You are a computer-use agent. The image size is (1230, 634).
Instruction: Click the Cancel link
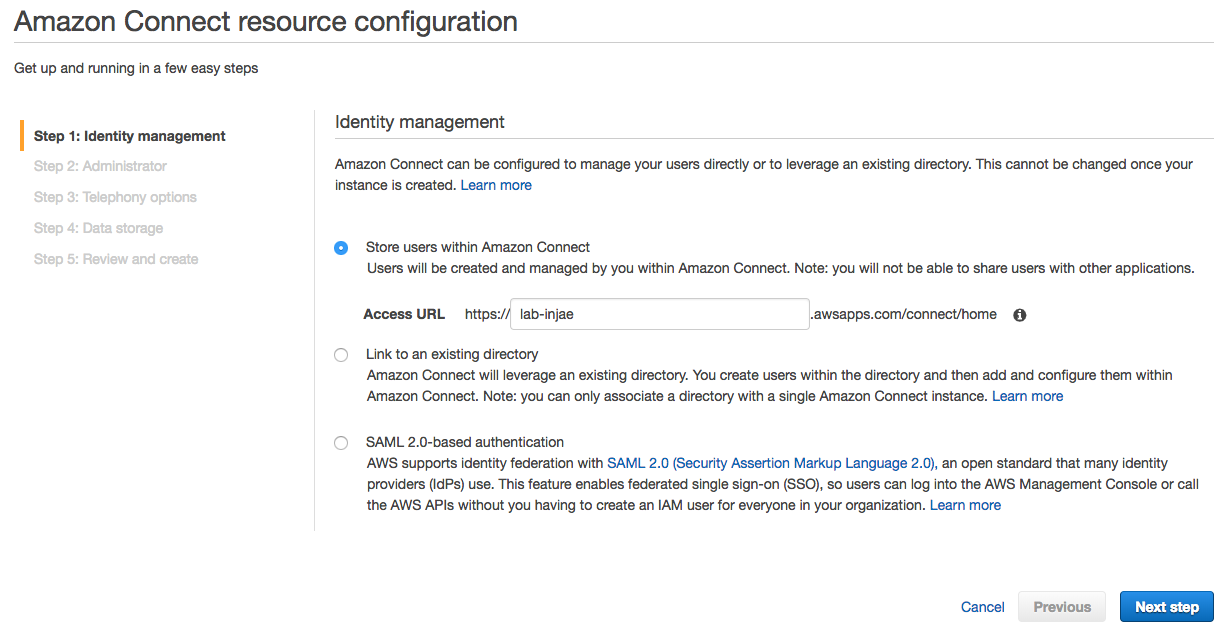pos(983,607)
